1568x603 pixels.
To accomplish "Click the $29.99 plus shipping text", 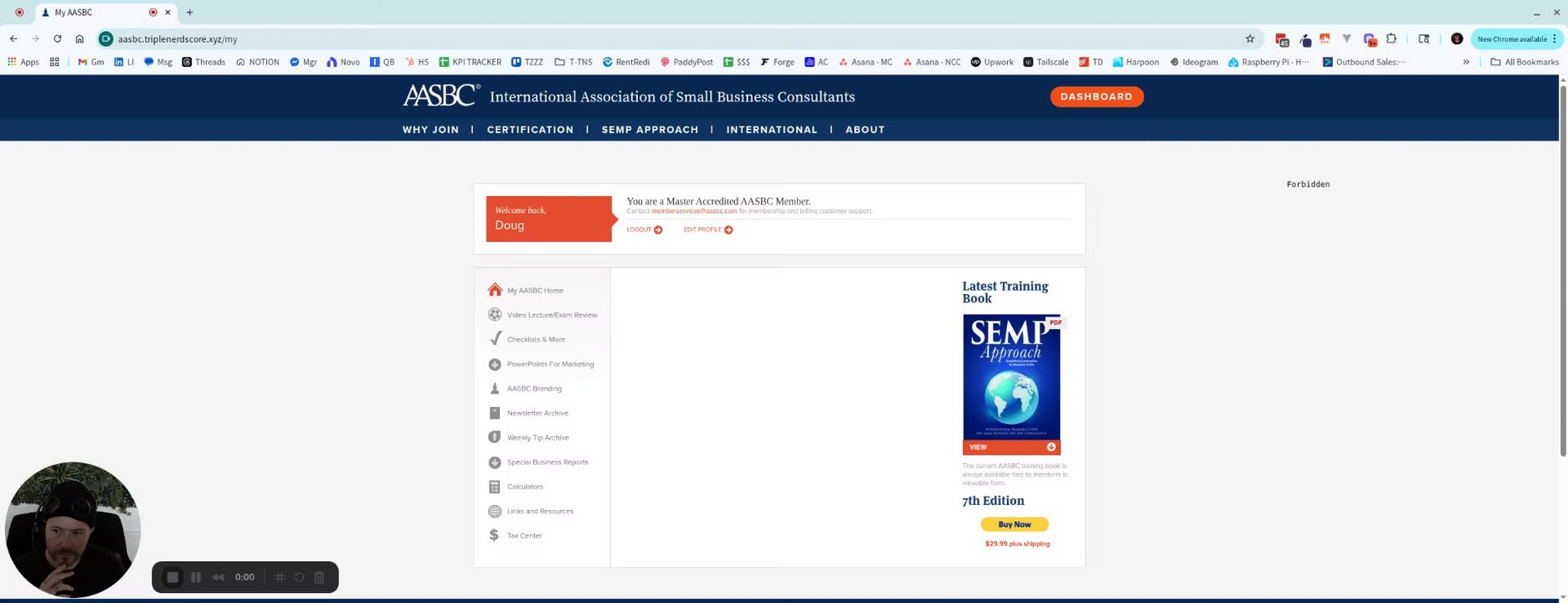I will click(x=1017, y=544).
